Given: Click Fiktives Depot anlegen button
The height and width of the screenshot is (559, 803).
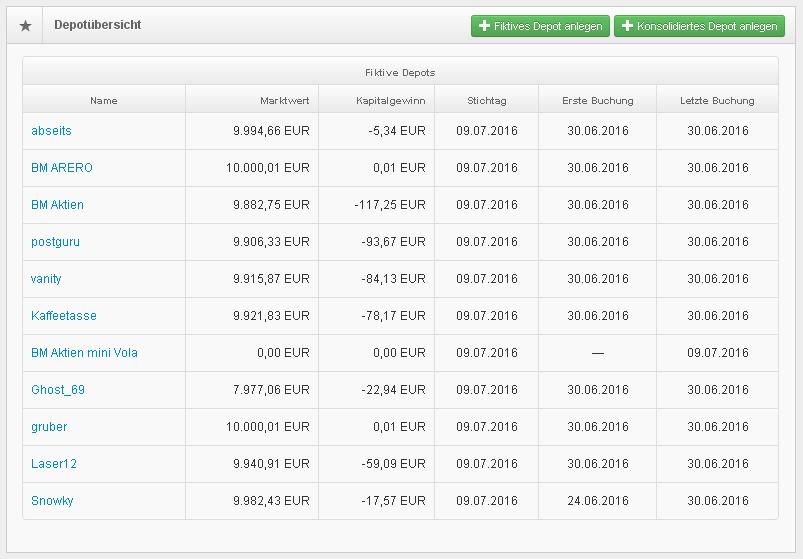Looking at the screenshot, I should coord(540,26).
